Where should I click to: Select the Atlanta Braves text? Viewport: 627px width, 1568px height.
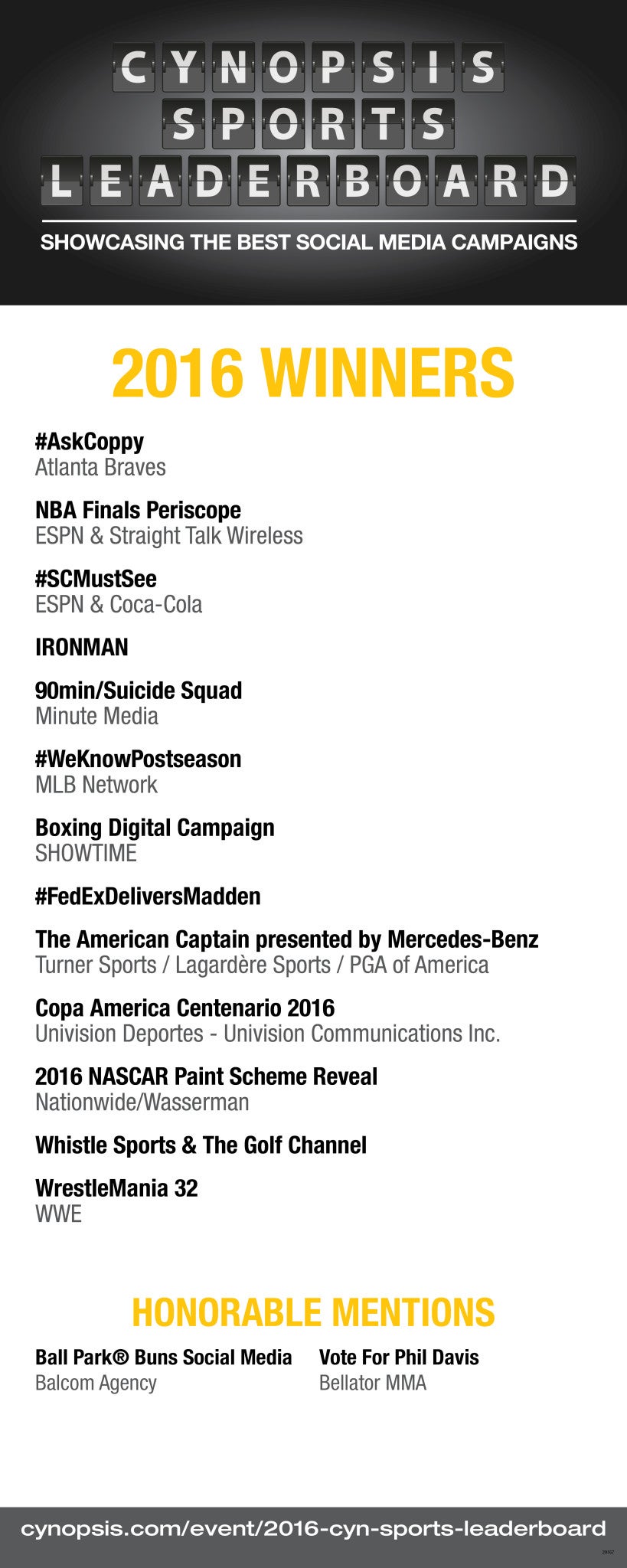(x=100, y=467)
